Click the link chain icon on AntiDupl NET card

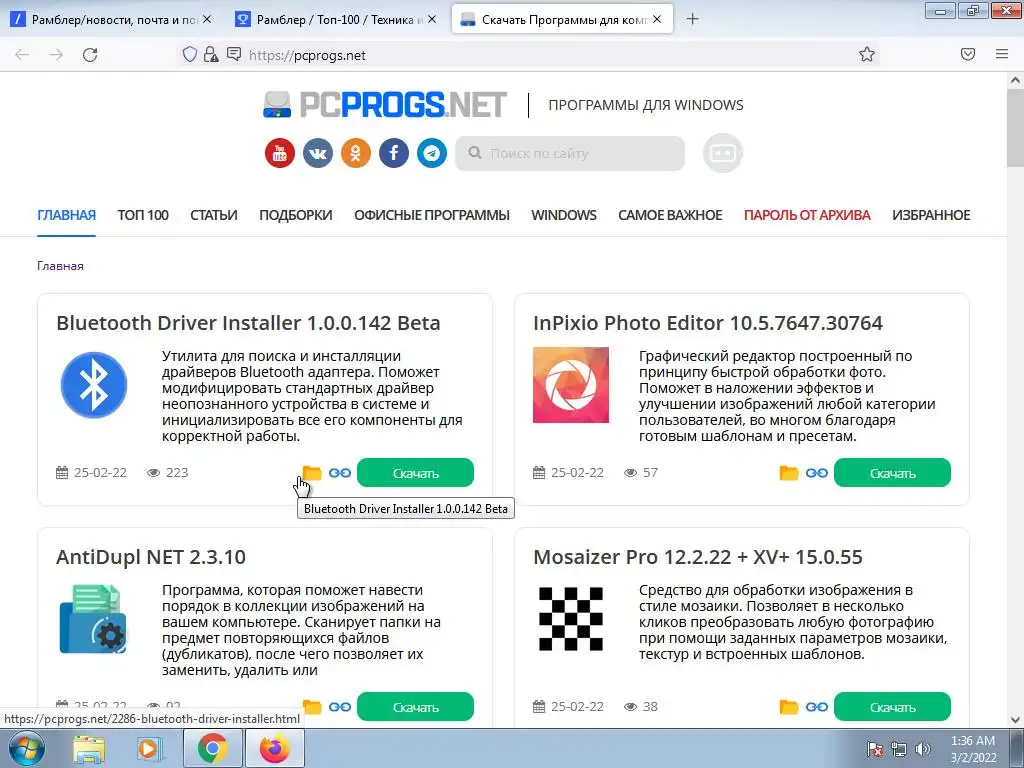[x=340, y=707]
